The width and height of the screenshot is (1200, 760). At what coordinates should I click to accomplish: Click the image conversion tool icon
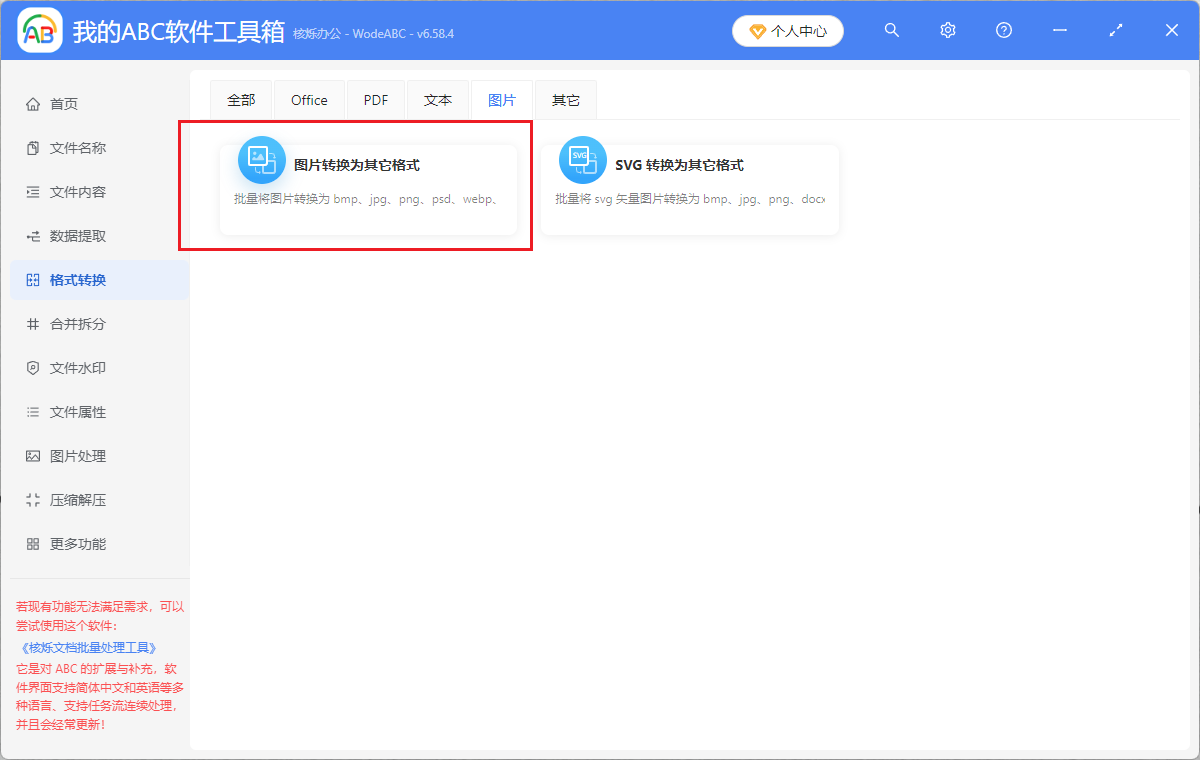[x=262, y=160]
